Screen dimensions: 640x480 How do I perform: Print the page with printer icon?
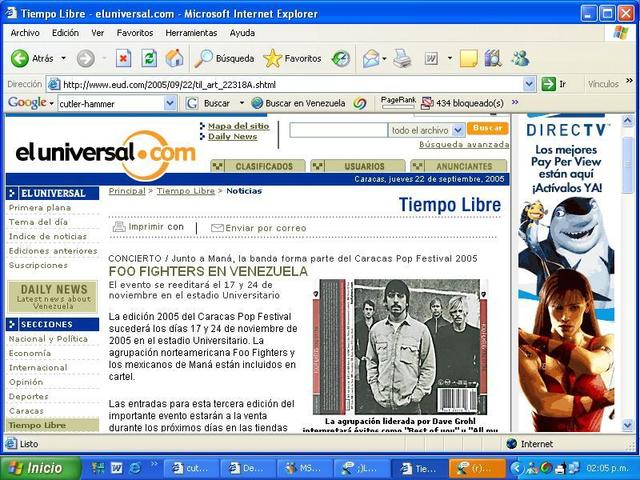(x=402, y=58)
